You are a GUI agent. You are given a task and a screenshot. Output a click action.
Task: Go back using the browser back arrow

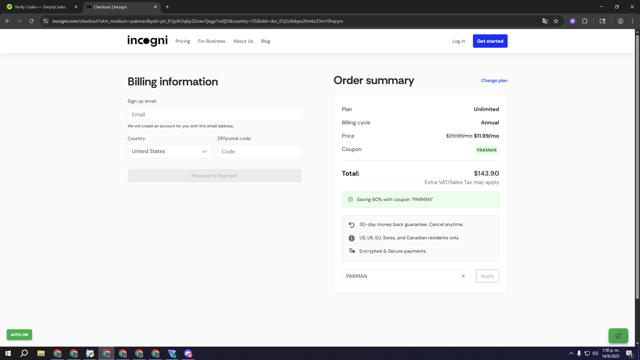[x=7, y=21]
